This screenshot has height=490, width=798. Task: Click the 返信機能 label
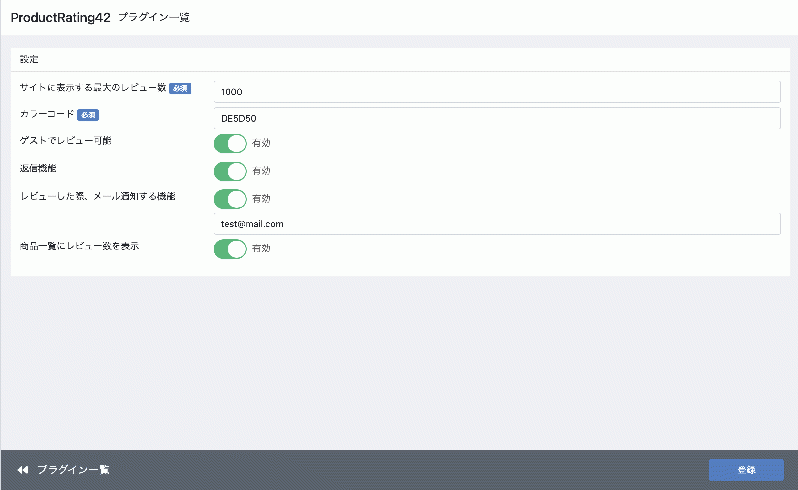pos(38,168)
